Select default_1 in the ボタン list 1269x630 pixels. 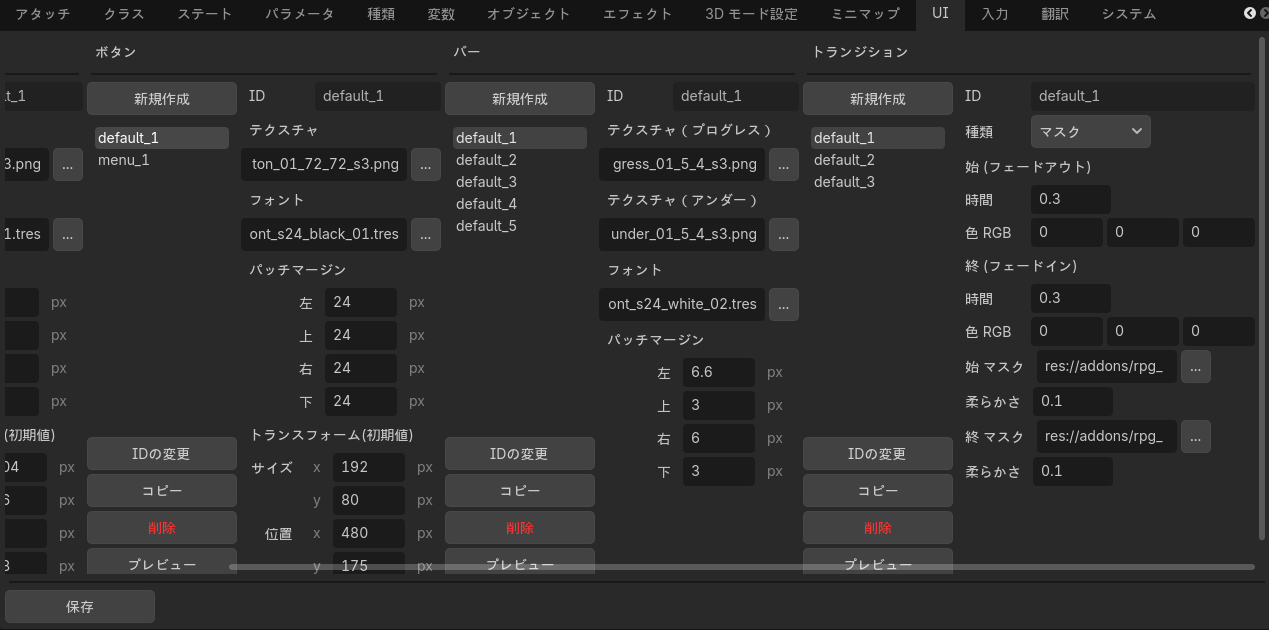tap(162, 138)
